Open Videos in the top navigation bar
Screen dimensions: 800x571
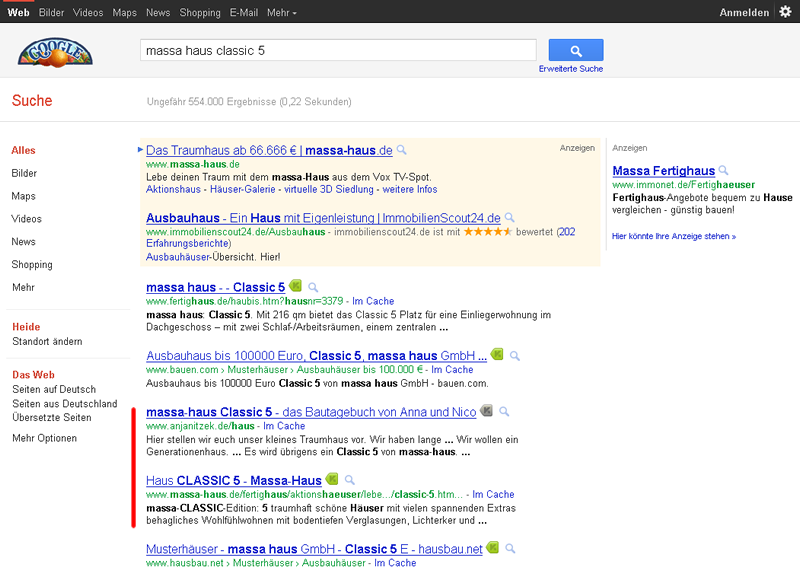click(88, 12)
